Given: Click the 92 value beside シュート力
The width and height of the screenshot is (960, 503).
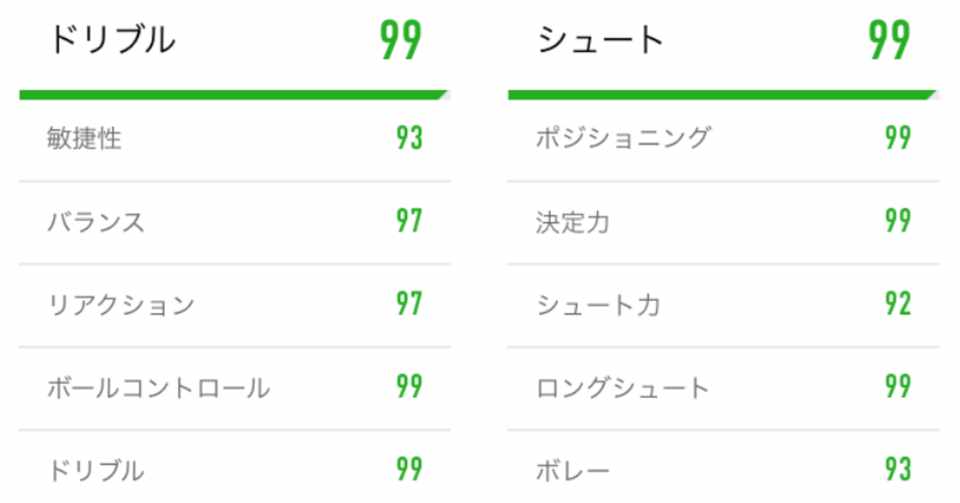Looking at the screenshot, I should 898,305.
